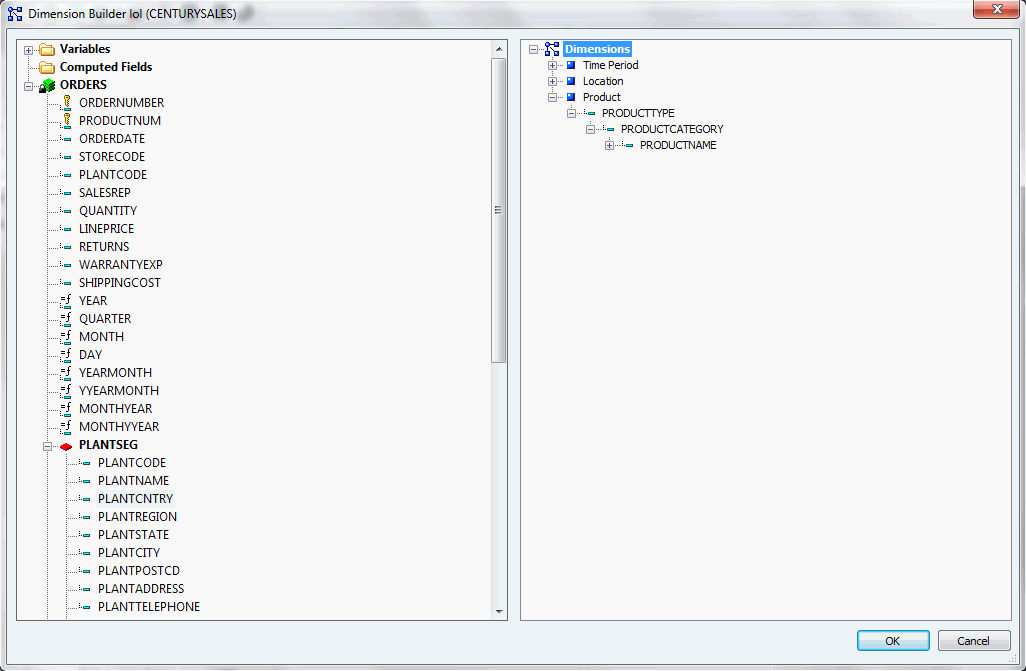
Task: Click the blue square icon for Product
Action: [571, 97]
